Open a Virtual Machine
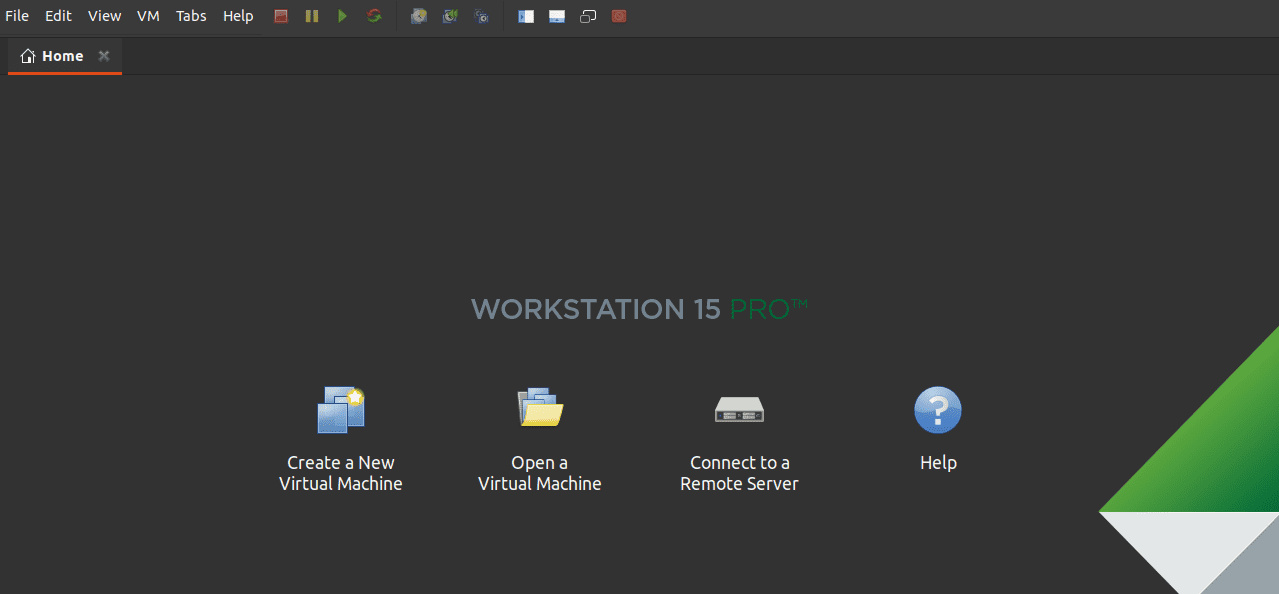Screen dimensions: 1279x594 (x=539, y=430)
